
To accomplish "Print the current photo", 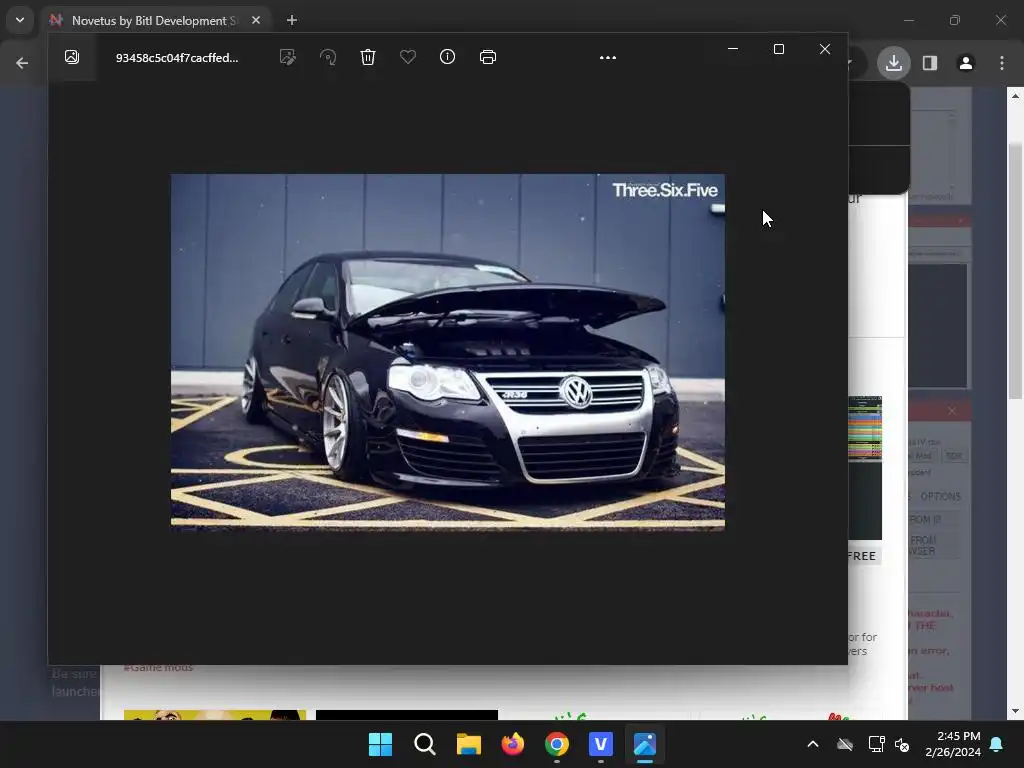I will point(488,57).
